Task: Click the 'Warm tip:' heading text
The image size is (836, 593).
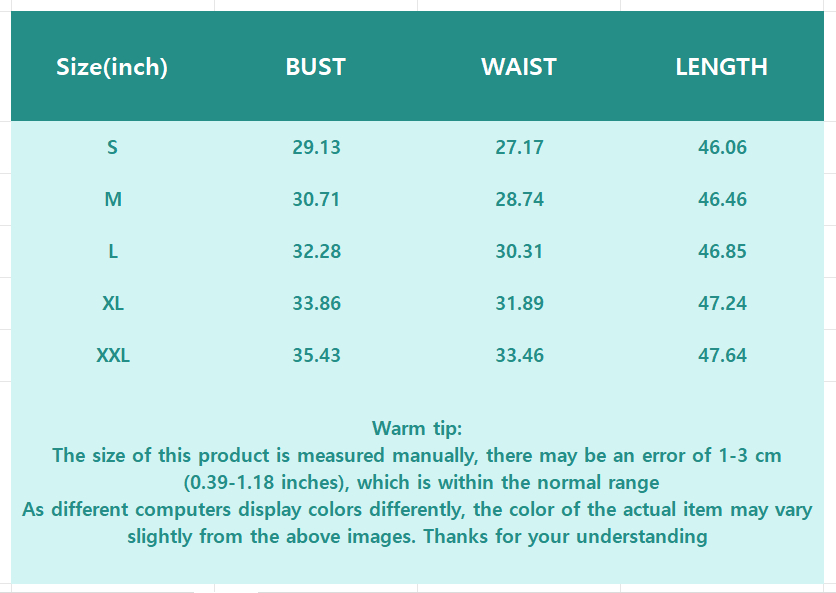Action: [417, 428]
